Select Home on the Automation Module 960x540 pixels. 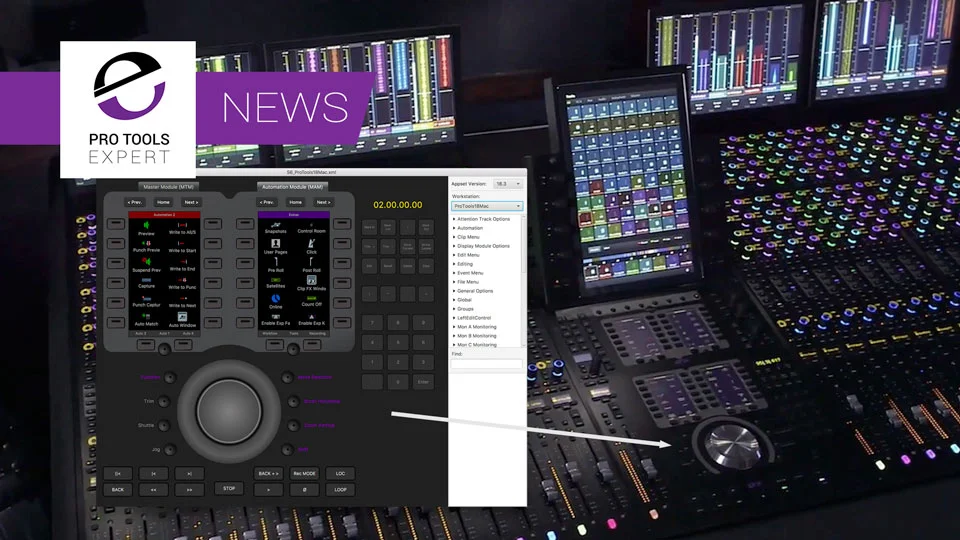pos(295,202)
